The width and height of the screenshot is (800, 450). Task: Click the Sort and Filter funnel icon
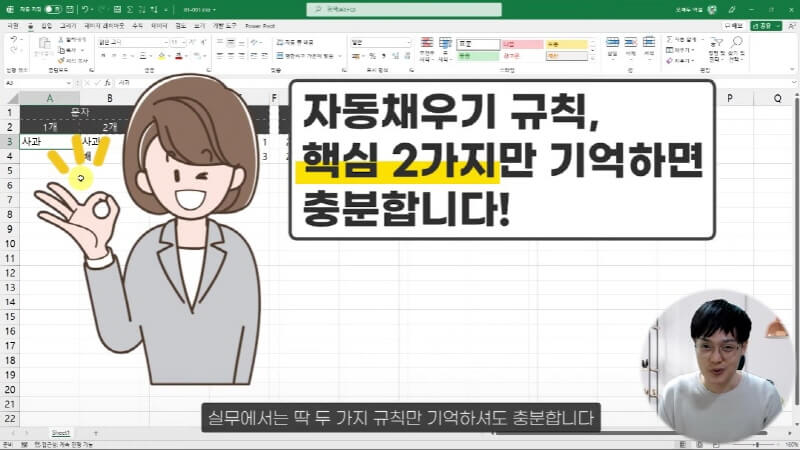(x=717, y=43)
